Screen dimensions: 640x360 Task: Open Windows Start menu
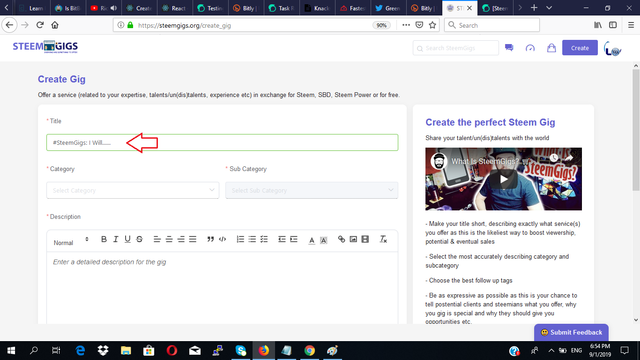pyautogui.click(x=11, y=351)
